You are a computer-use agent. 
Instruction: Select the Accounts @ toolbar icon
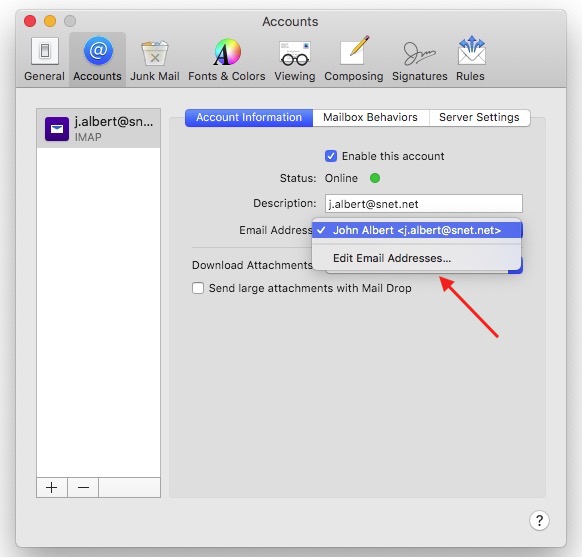98,59
